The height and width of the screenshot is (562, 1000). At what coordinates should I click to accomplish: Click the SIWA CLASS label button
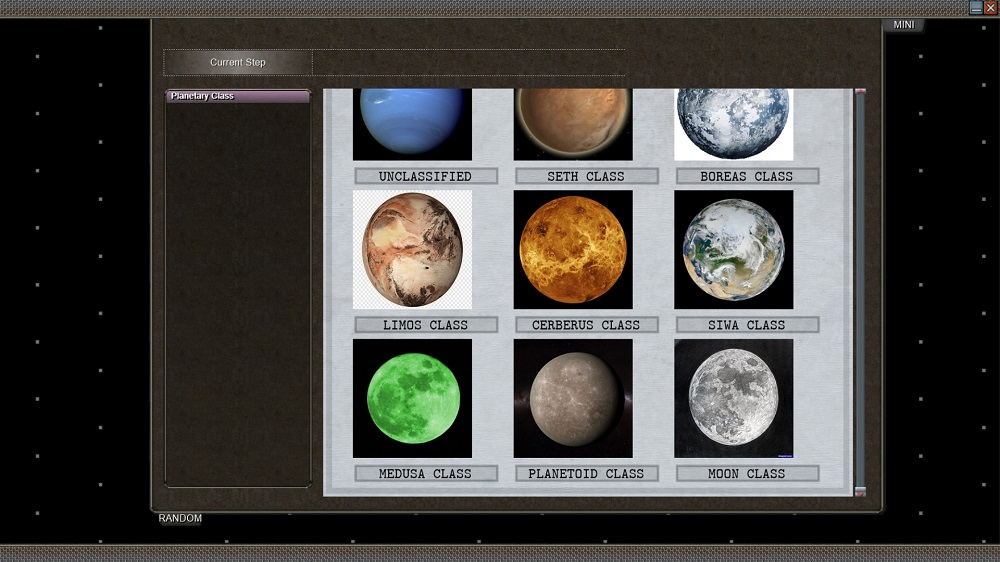pyautogui.click(x=747, y=325)
